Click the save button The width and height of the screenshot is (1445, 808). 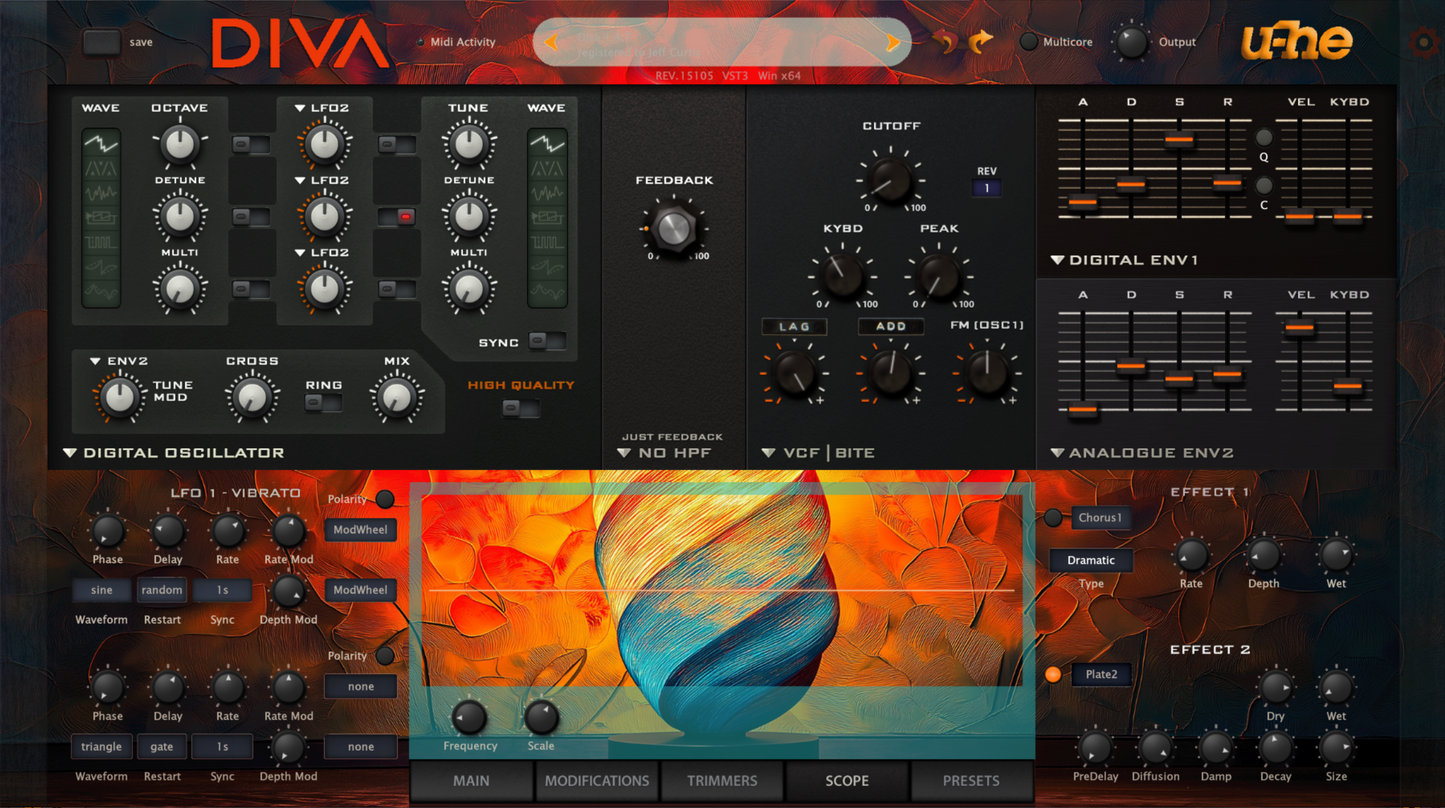[101, 42]
